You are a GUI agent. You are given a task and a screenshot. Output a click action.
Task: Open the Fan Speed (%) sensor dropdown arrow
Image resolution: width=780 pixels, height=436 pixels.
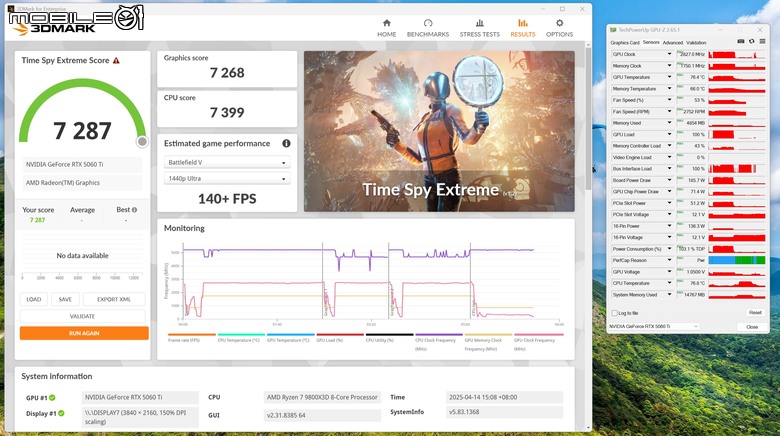point(669,100)
